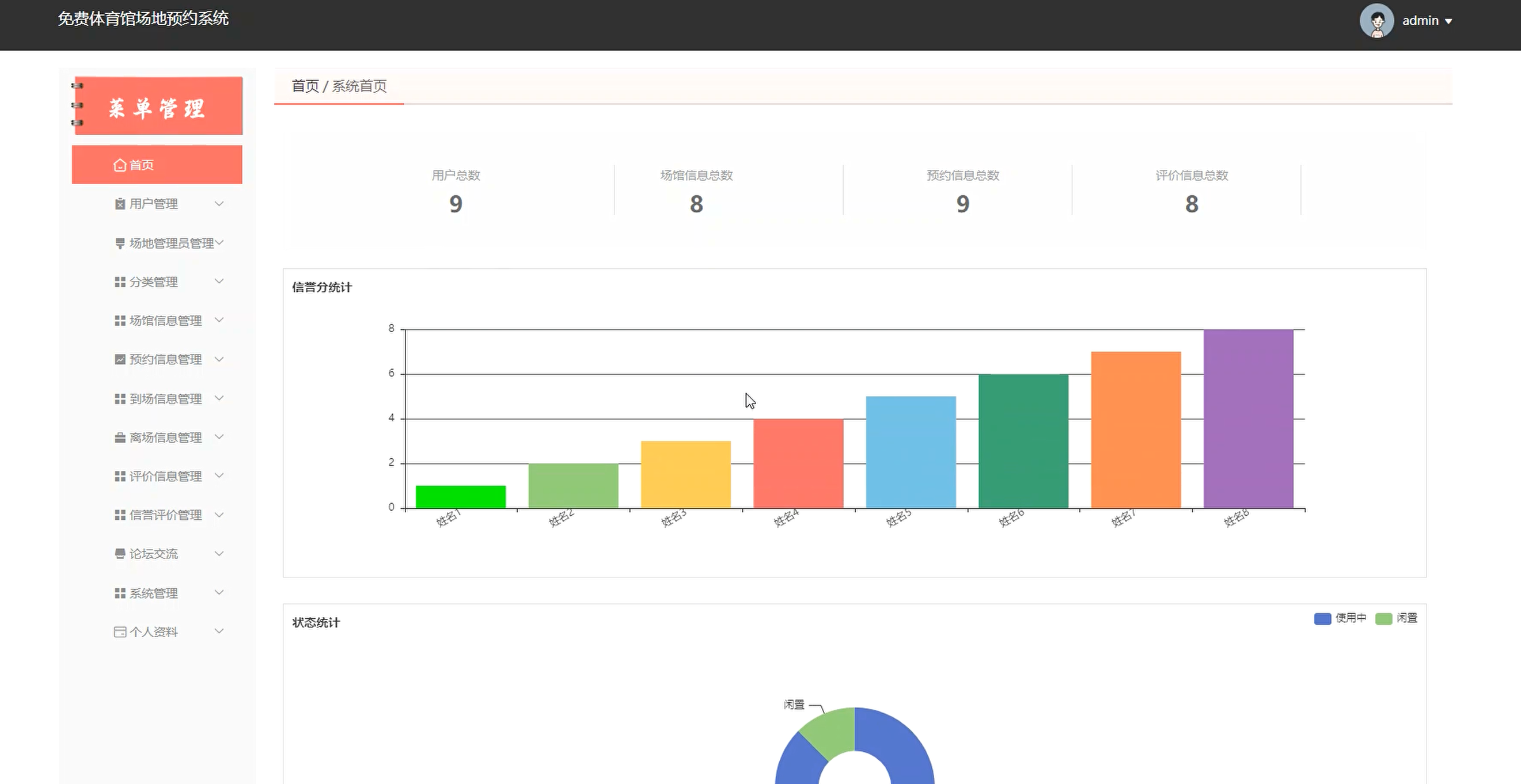This screenshot has height=784, width=1521.
Task: Click the yellow 姓名3 bar
Action: click(x=685, y=475)
